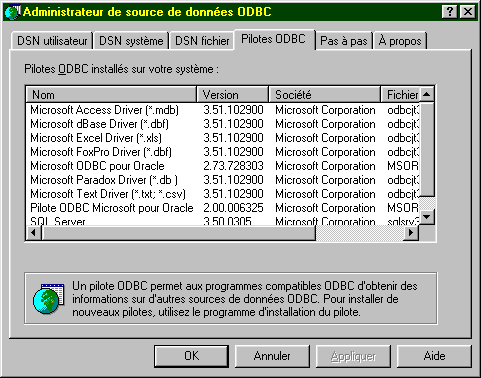Open the À propos tab
481x378 pixels.
400,41
